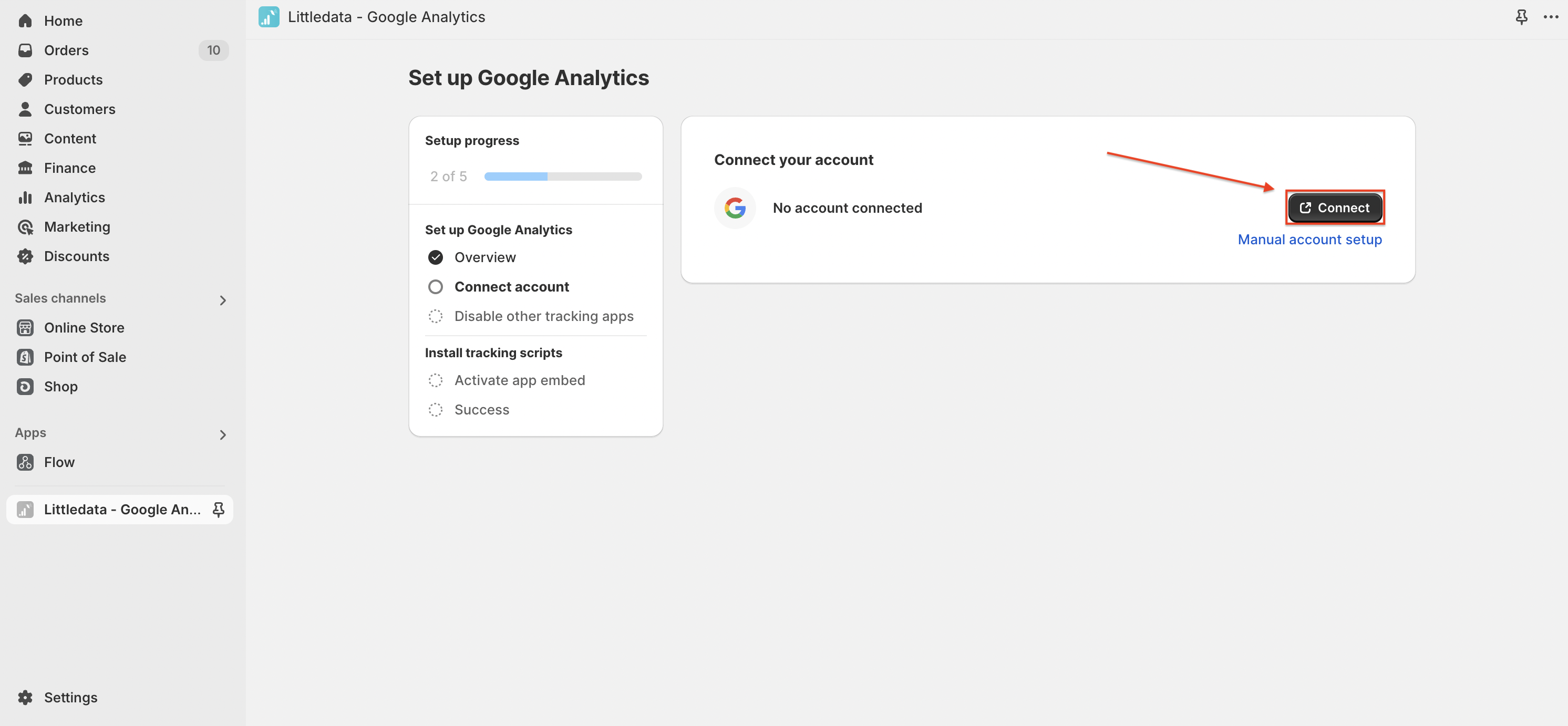Click the Success step label
Viewport: 1568px width, 726px height.
click(482, 410)
